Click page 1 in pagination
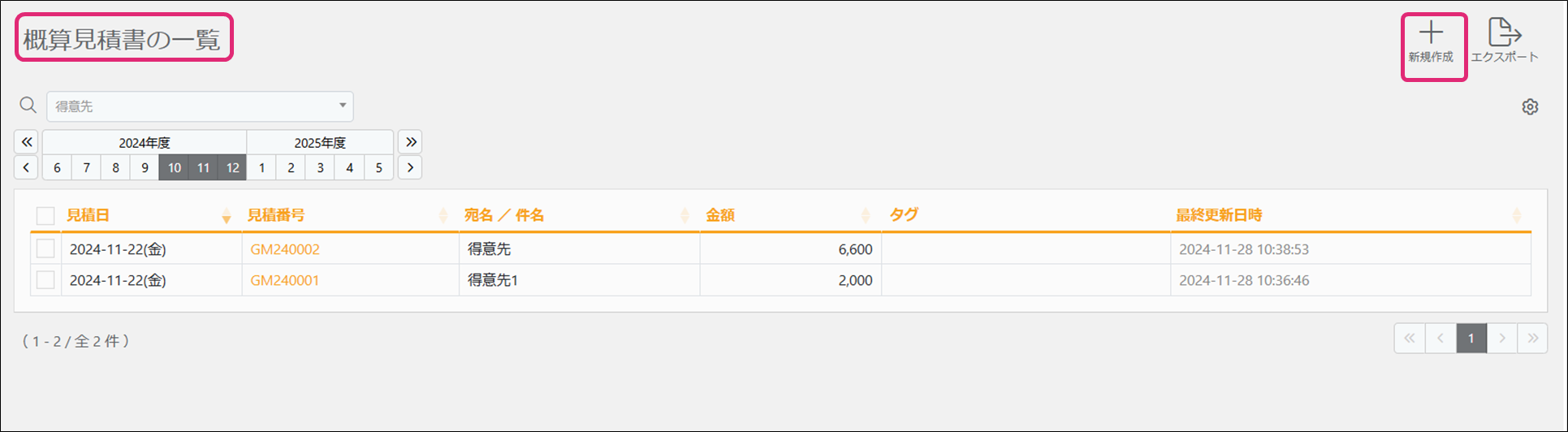 coord(1471,339)
